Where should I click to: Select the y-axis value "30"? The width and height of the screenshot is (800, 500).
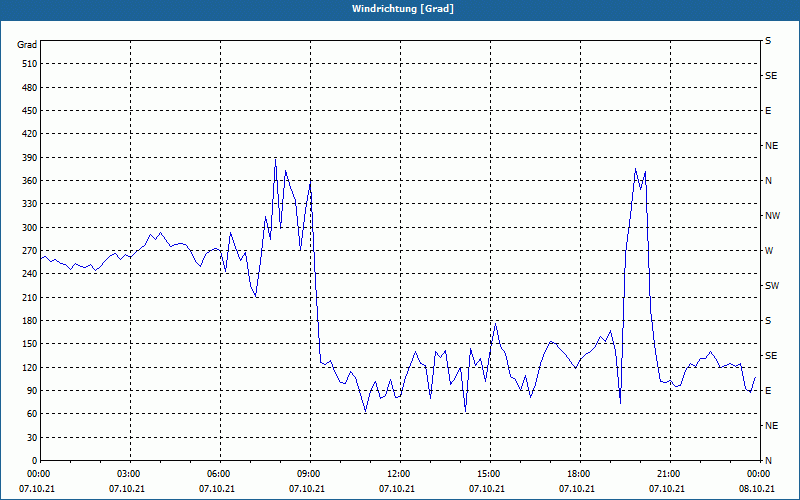pyautogui.click(x=32, y=438)
